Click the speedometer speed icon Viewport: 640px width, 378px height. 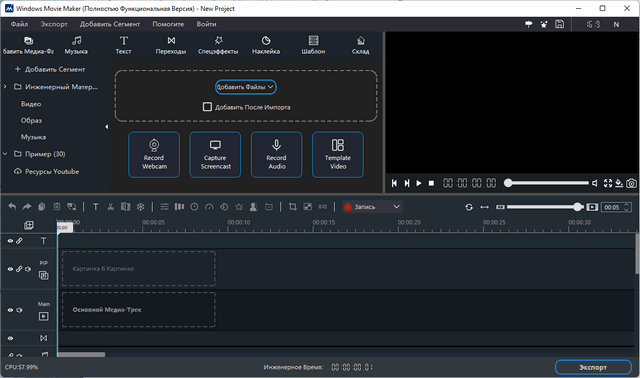209,207
